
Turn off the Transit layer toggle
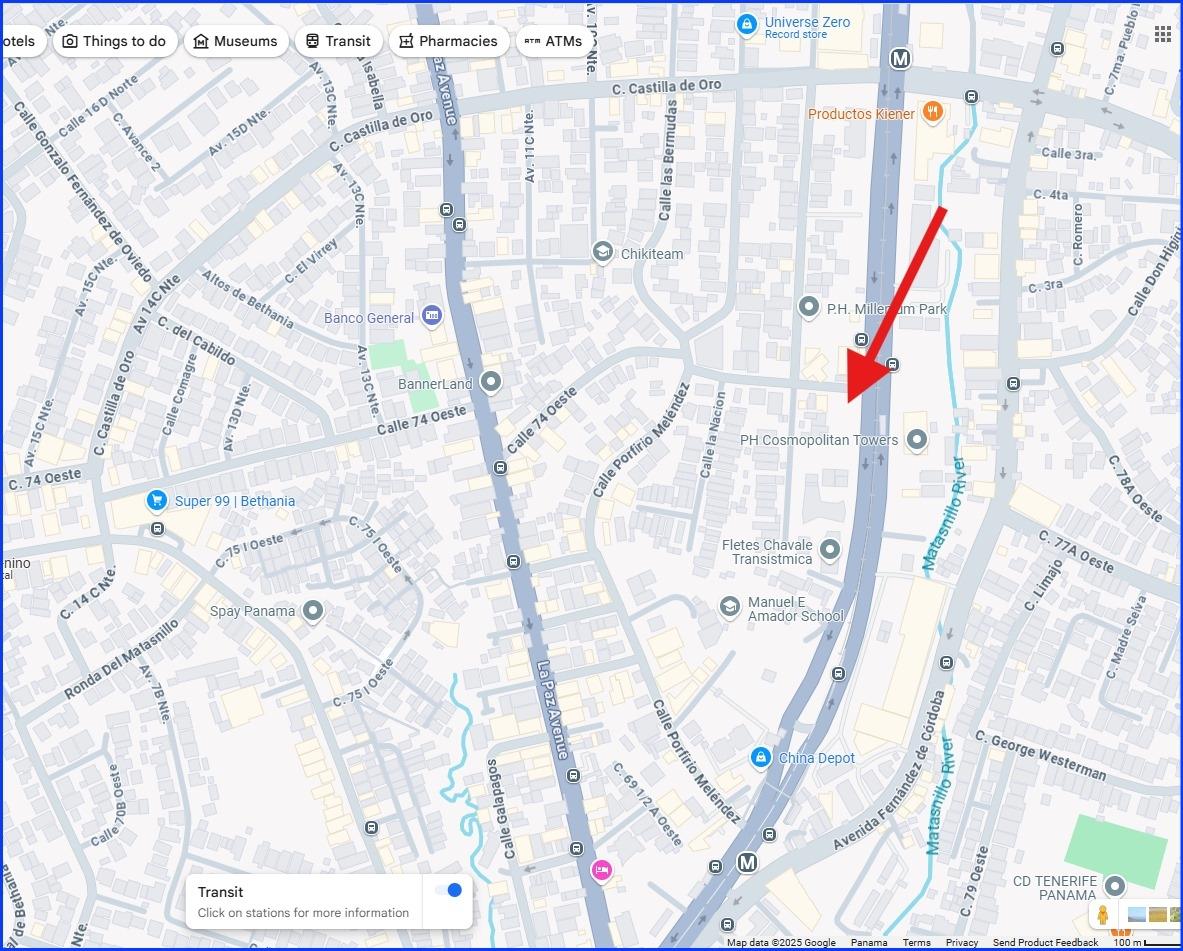pyautogui.click(x=448, y=890)
